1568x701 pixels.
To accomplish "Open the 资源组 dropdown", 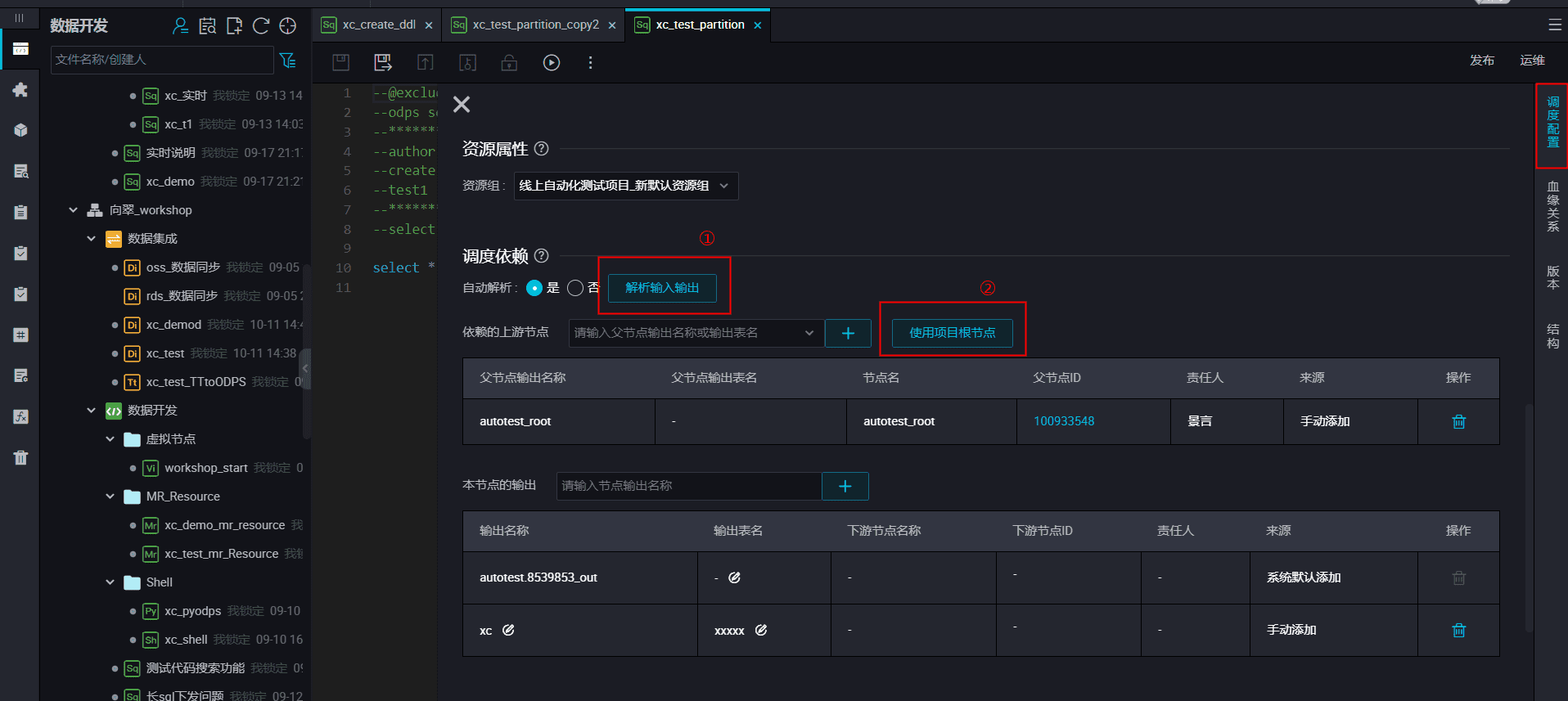I will click(626, 186).
